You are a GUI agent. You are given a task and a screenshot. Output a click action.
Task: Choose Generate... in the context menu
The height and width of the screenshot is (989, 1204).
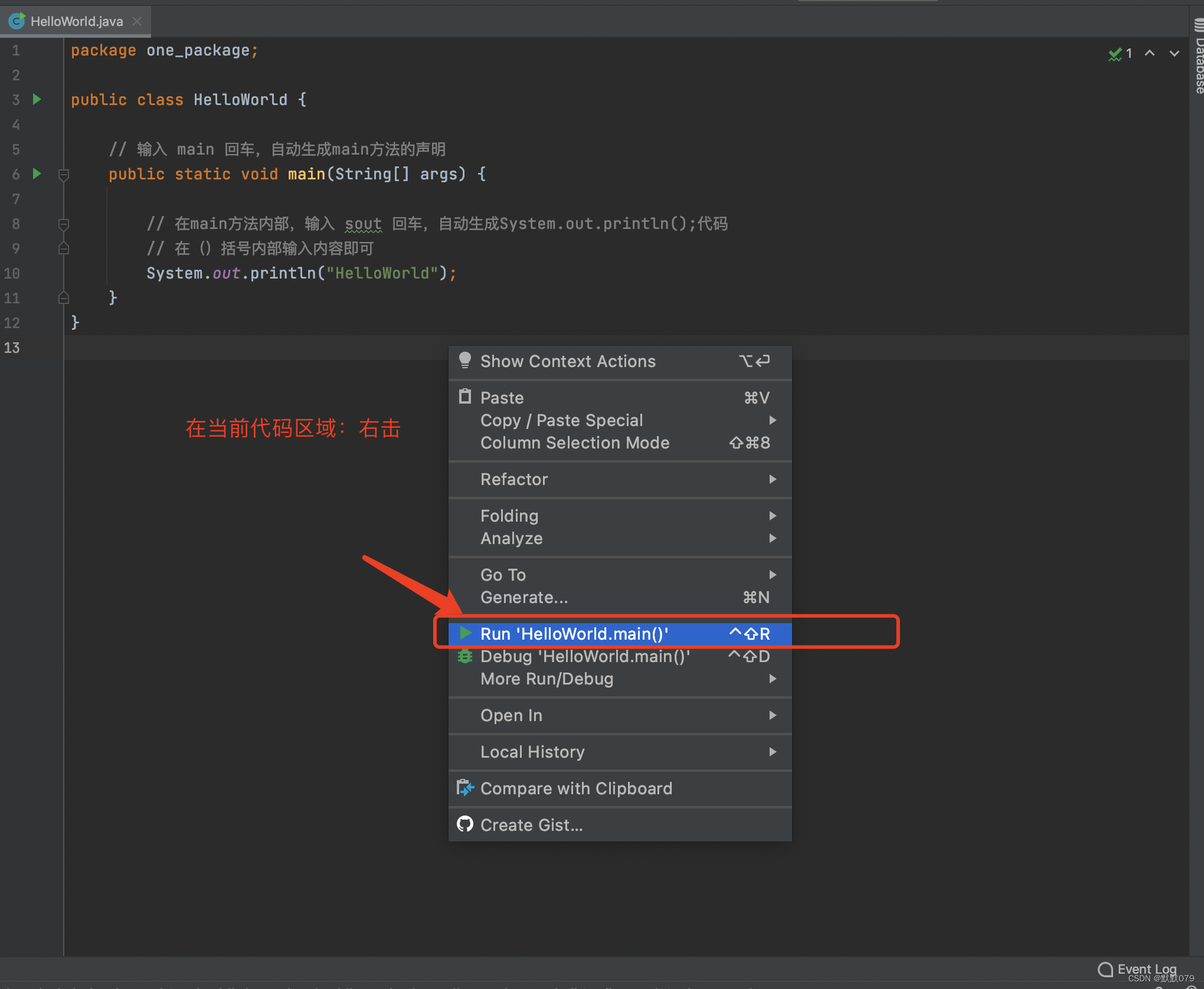pos(524,597)
